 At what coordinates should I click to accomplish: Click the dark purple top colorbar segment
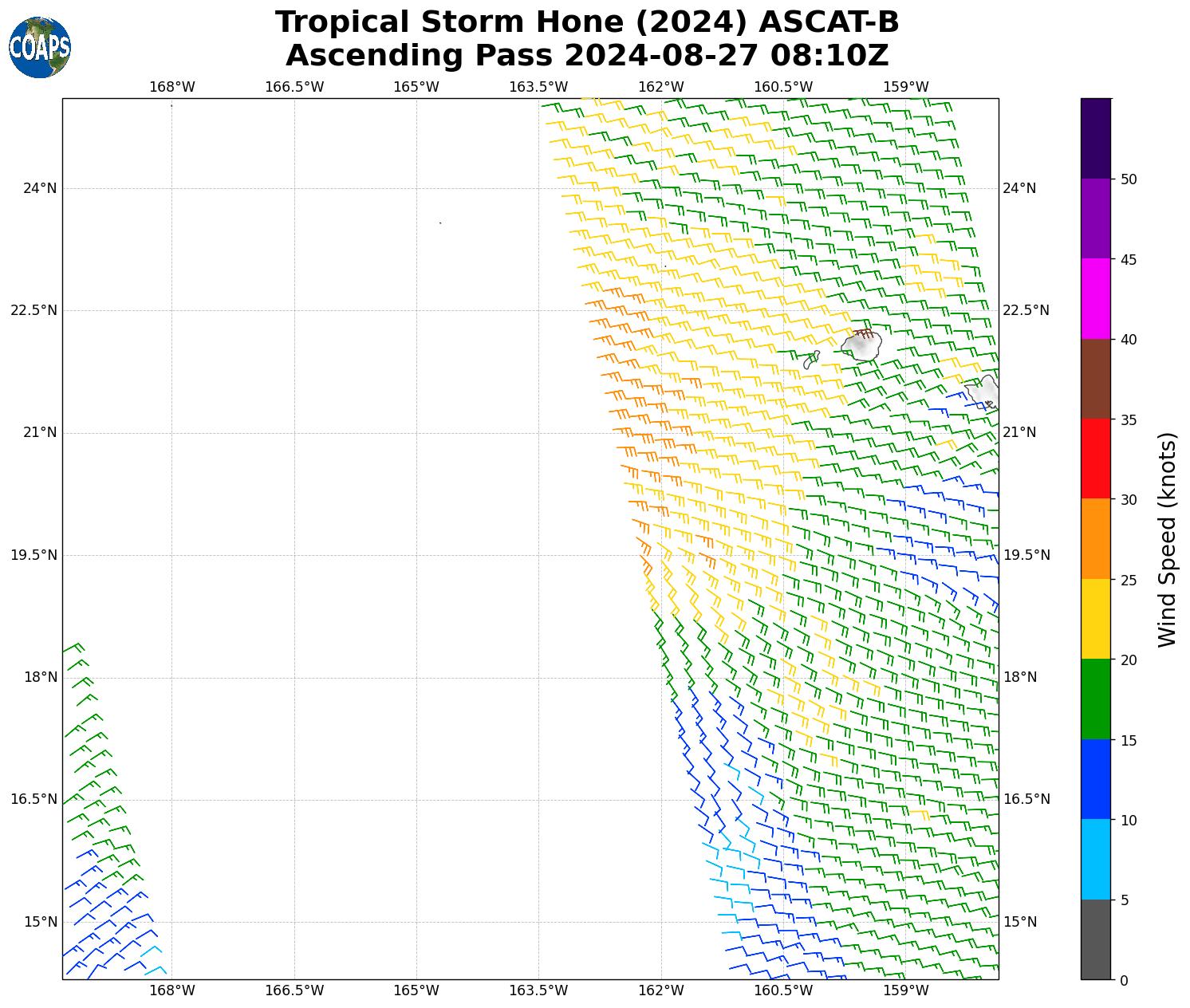tap(1095, 138)
